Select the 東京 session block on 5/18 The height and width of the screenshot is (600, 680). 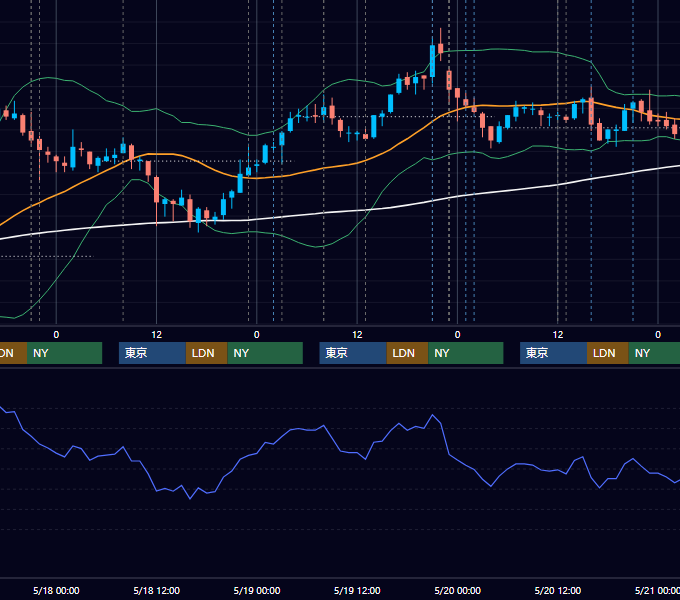(x=152, y=353)
